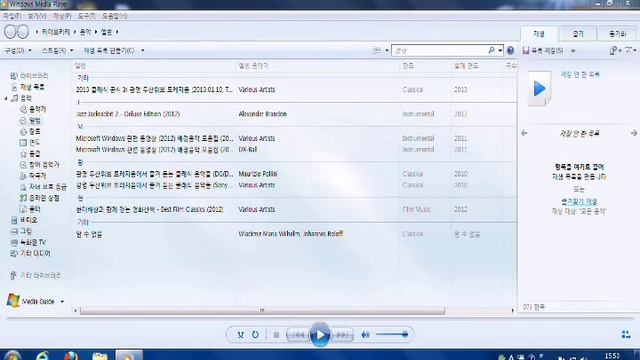
Task: Switch to the 굽기 (burn) tab
Action: (578, 33)
